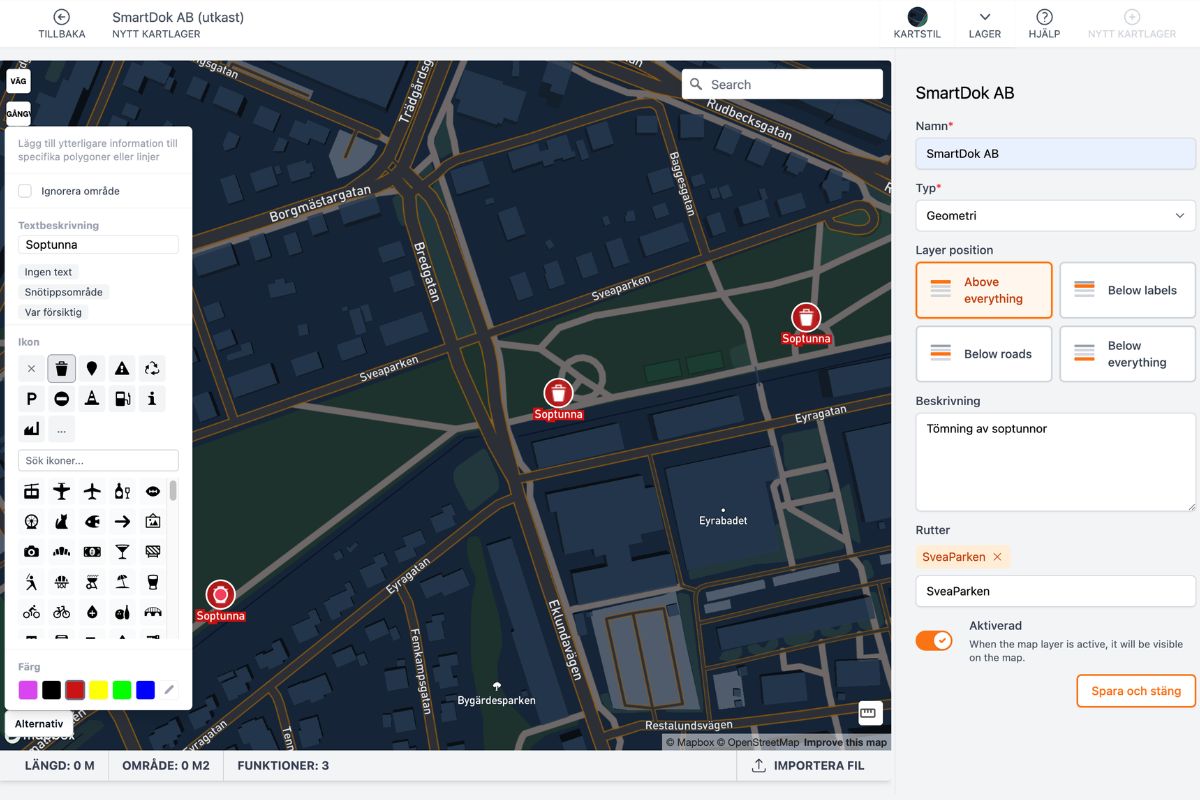The image size is (1200, 800).
Task: Select the airplane airport icon
Action: pos(92,491)
